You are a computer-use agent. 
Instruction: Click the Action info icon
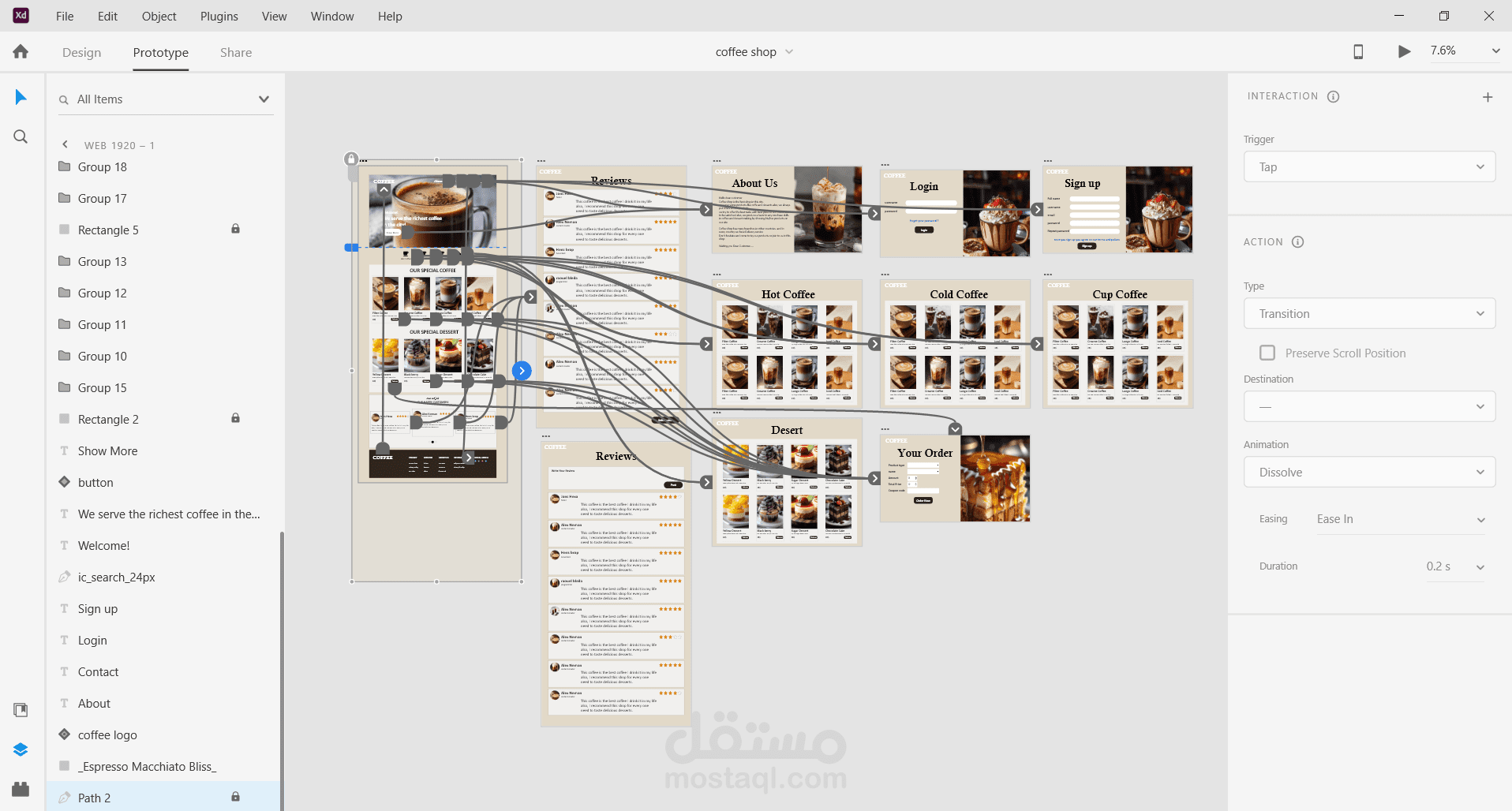coord(1298,242)
